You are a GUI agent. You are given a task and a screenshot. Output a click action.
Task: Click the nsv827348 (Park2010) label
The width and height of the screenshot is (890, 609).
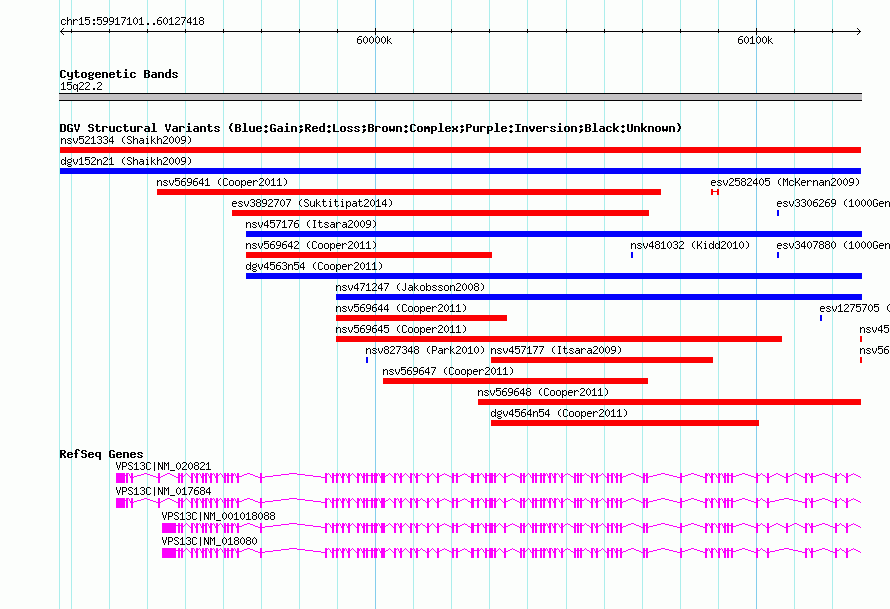(425, 350)
